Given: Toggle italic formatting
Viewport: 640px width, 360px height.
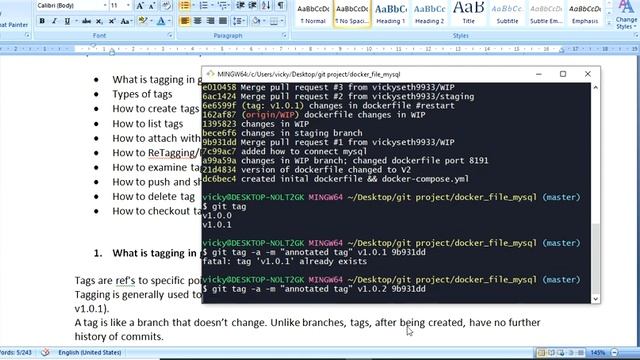Looking at the screenshot, I should 55,21.
